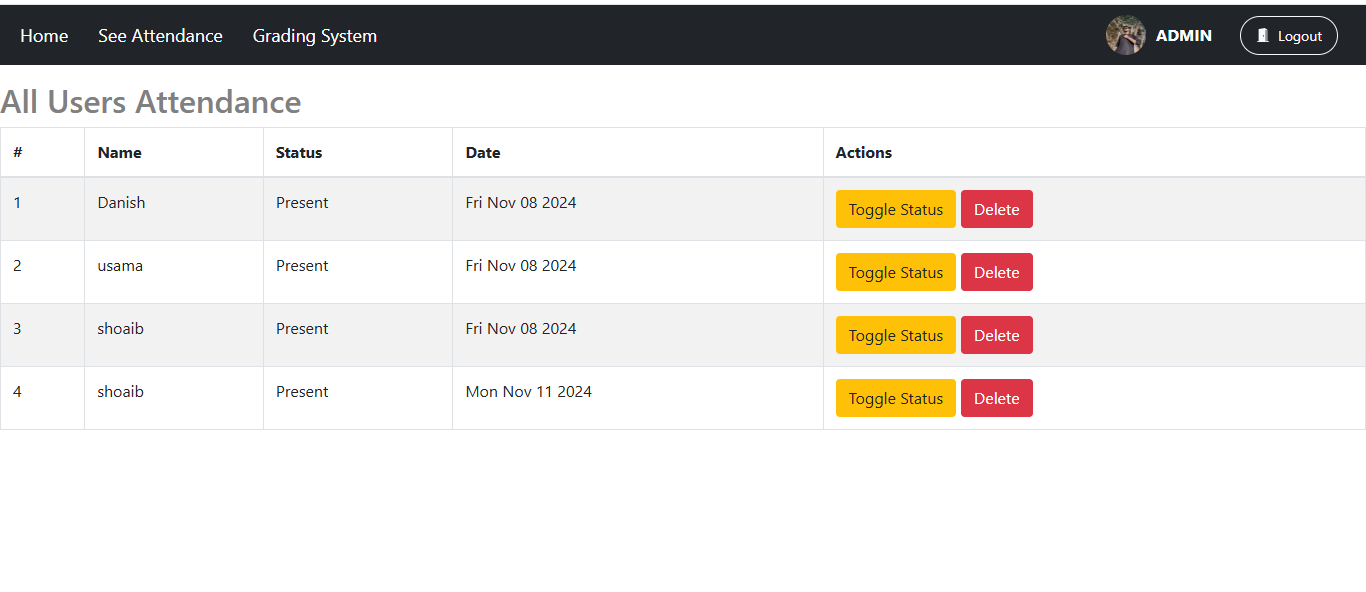Click the Date column header
This screenshot has width=1366, height=592.
[483, 153]
